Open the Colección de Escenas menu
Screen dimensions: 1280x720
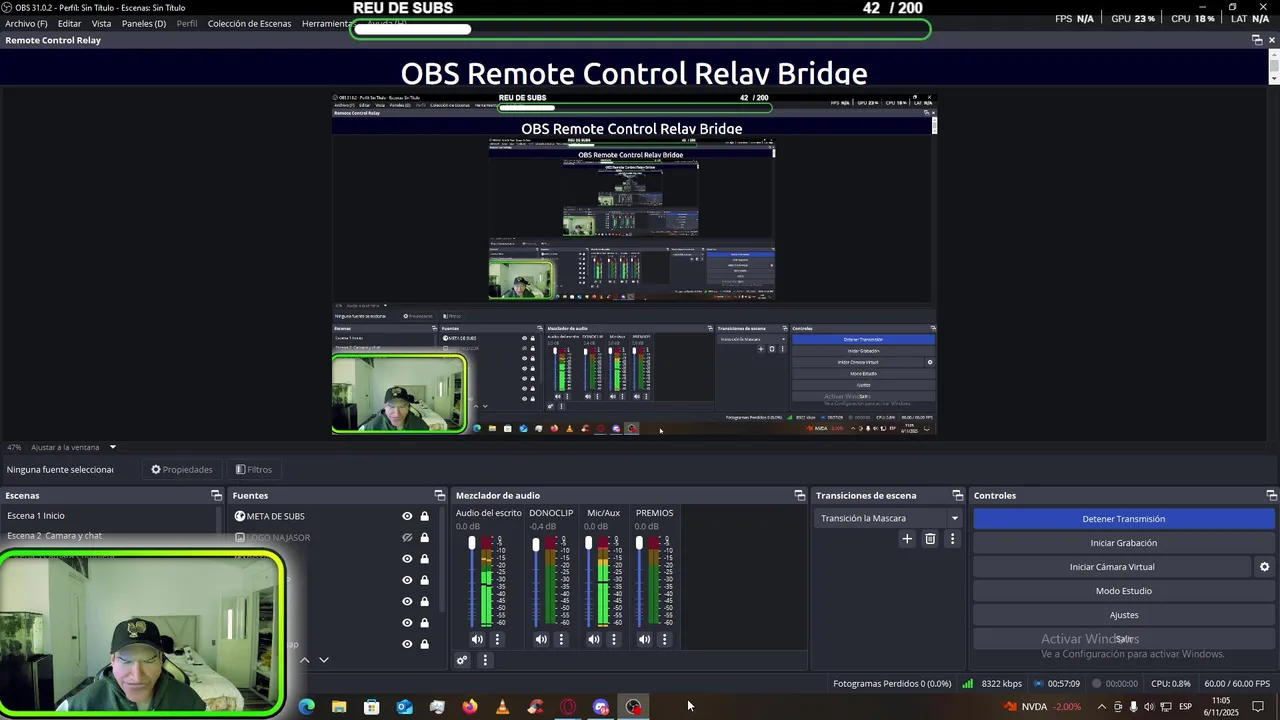click(x=249, y=23)
